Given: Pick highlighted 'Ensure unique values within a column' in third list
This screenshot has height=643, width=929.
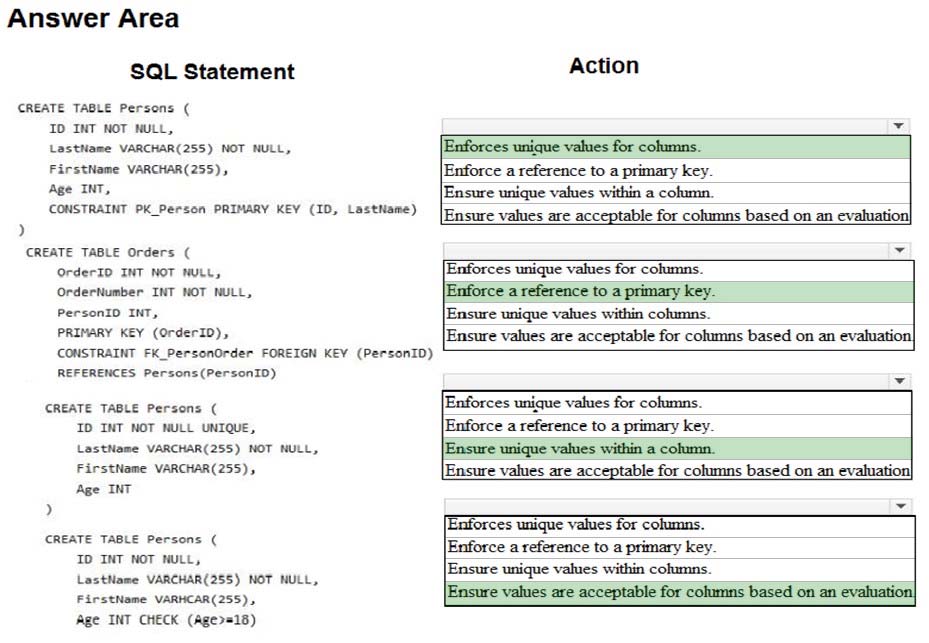Looking at the screenshot, I should 677,449.
